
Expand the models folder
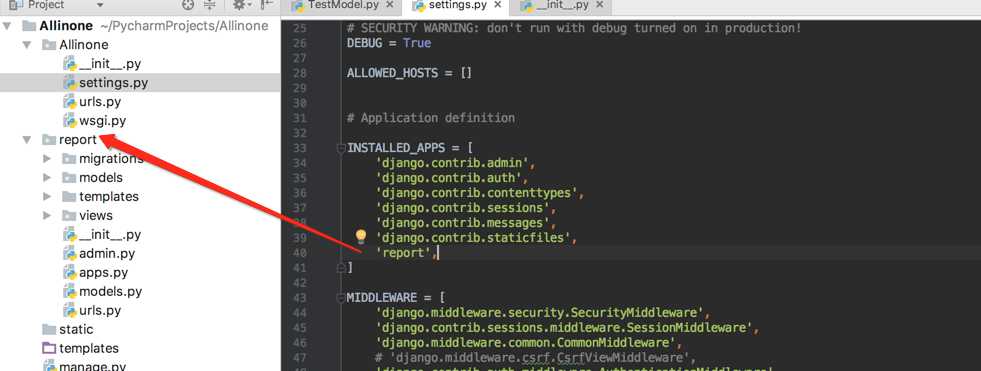click(47, 178)
